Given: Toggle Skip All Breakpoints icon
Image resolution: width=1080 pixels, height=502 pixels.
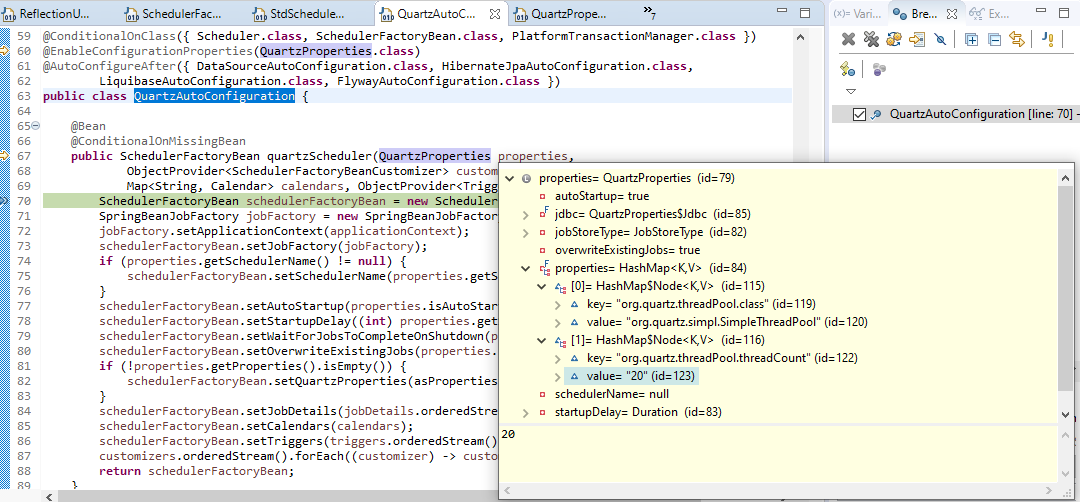Looking at the screenshot, I should coord(939,40).
